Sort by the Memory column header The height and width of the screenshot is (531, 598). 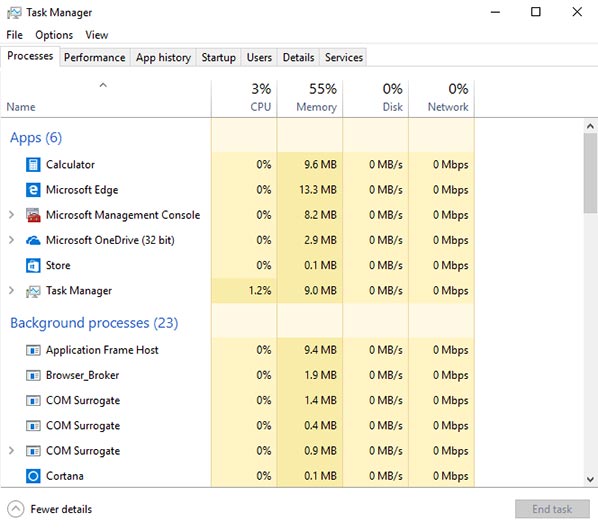click(x=310, y=98)
